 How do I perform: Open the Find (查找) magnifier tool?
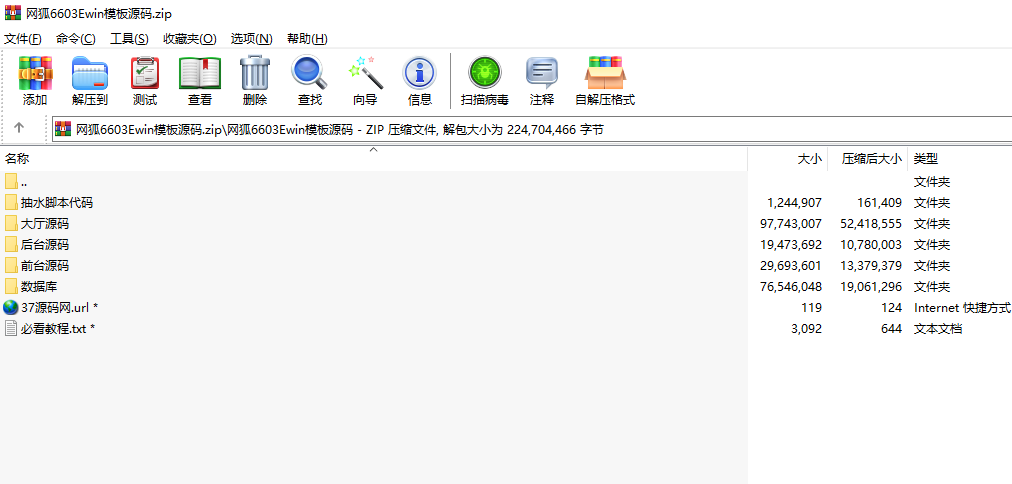coord(309,73)
